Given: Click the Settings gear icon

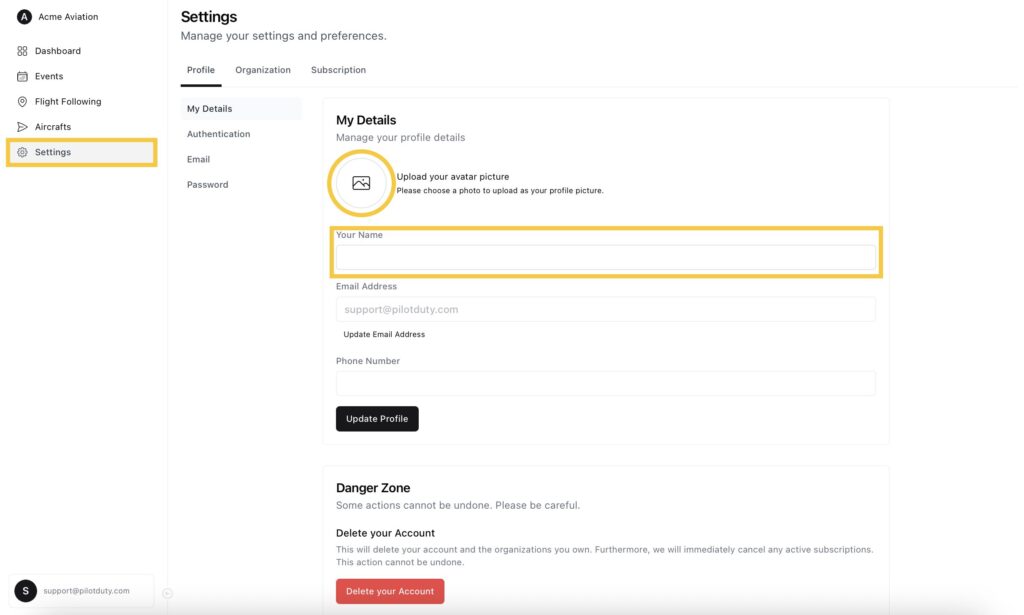Looking at the screenshot, I should (x=22, y=151).
